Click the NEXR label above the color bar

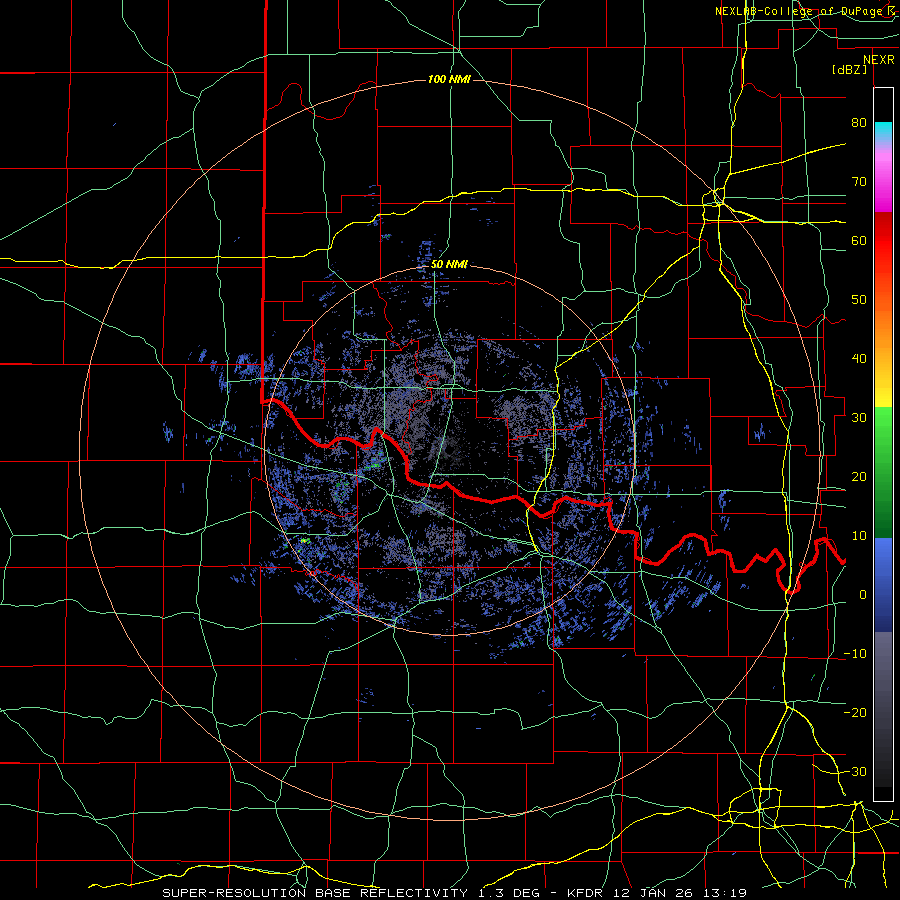879,60
